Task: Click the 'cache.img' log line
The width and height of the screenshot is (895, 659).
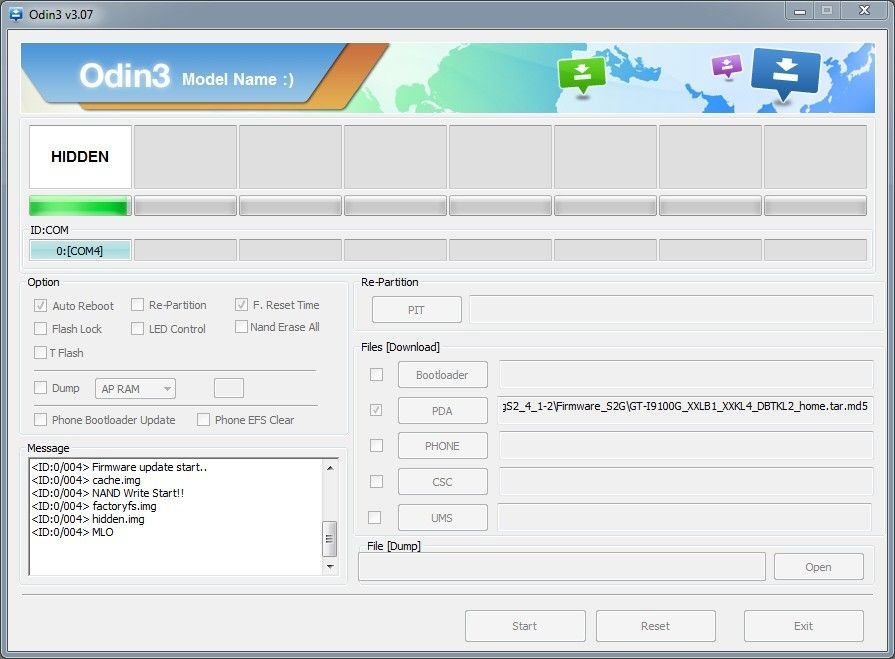Action: 86,480
